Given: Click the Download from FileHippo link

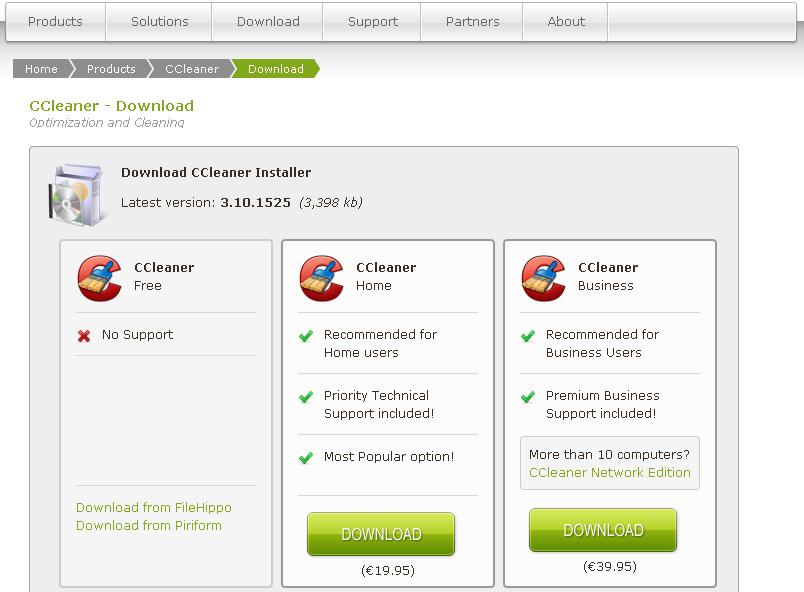Looking at the screenshot, I should coord(154,507).
